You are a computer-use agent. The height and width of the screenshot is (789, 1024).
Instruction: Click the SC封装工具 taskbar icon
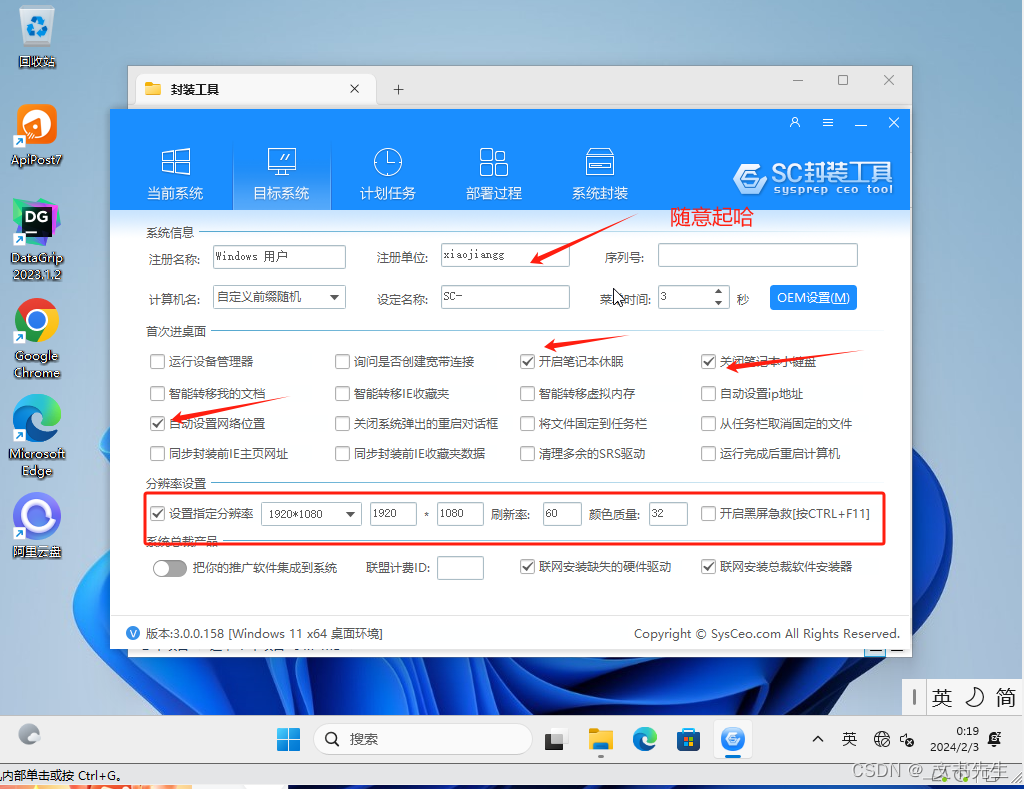pos(733,739)
